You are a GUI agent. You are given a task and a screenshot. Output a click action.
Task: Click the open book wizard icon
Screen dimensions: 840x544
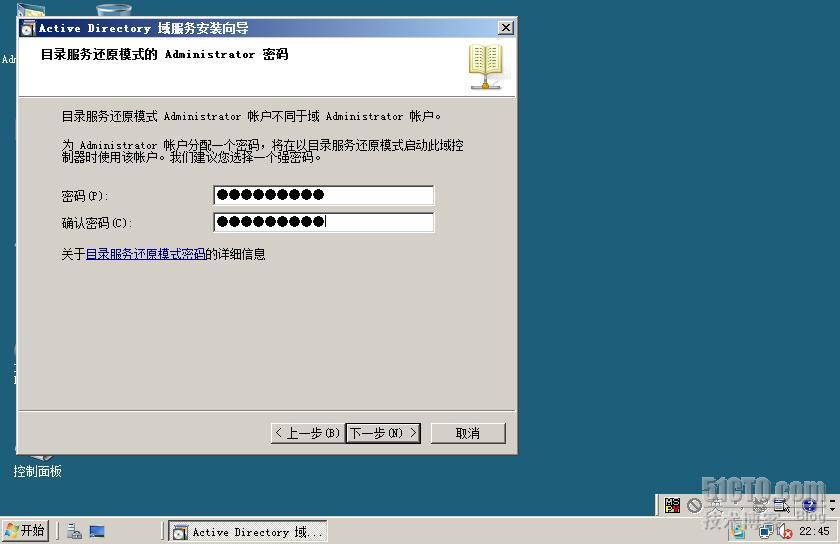tap(485, 66)
